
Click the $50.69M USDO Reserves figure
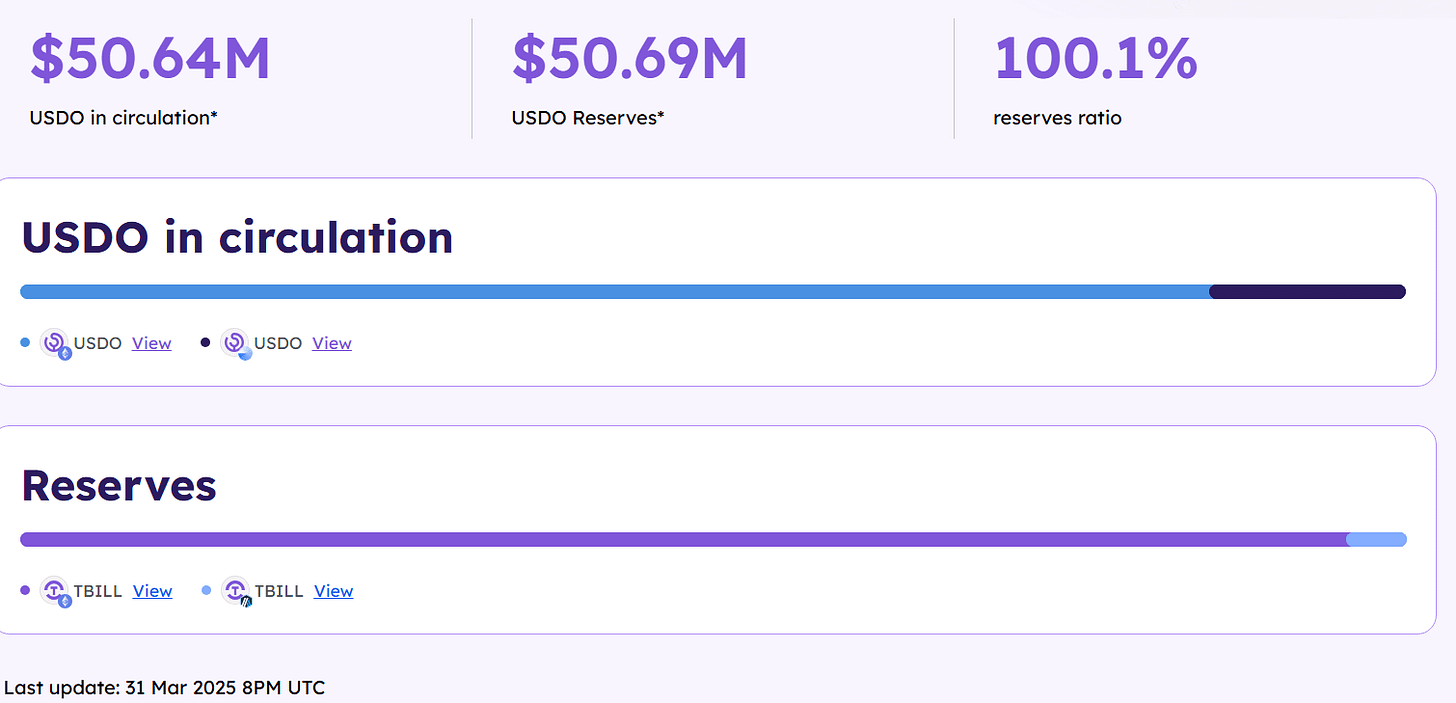point(630,58)
